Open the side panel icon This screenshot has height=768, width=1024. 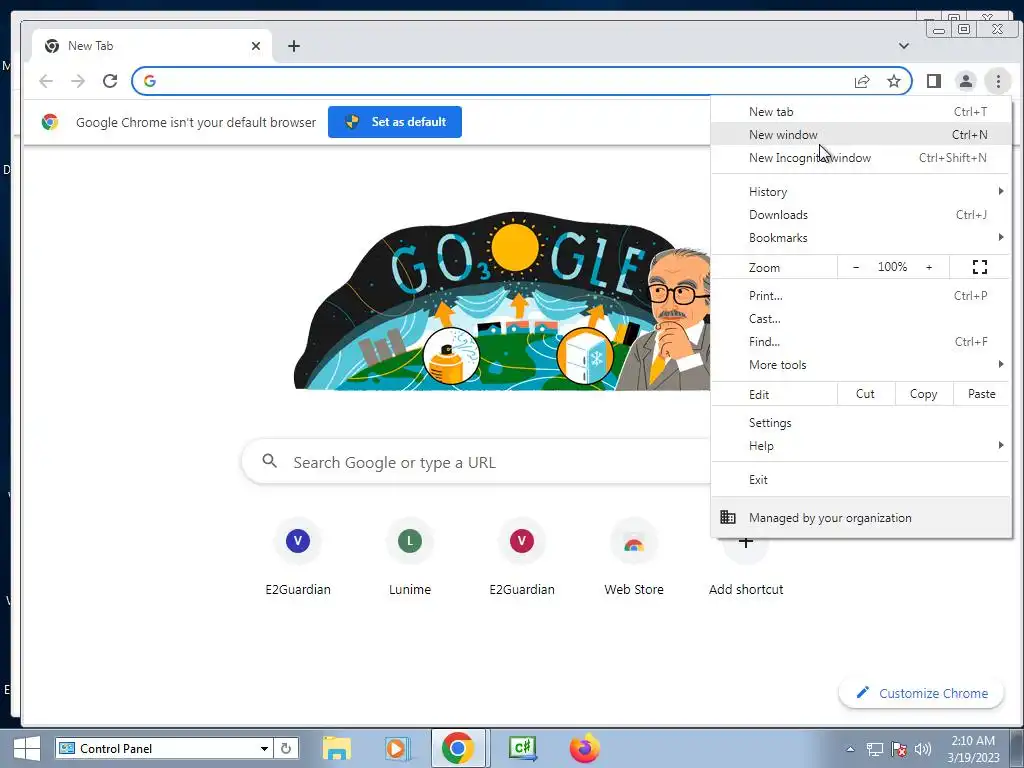[x=934, y=81]
